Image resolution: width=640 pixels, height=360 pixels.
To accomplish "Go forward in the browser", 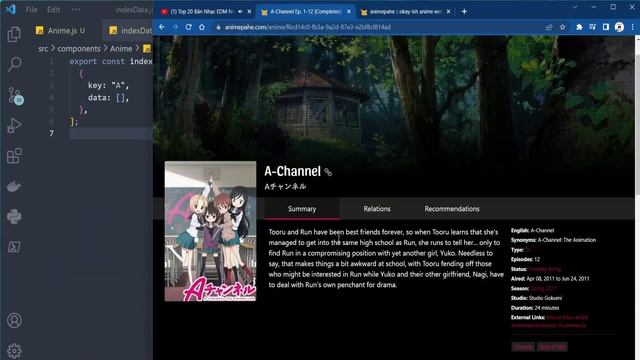I will (x=175, y=27).
